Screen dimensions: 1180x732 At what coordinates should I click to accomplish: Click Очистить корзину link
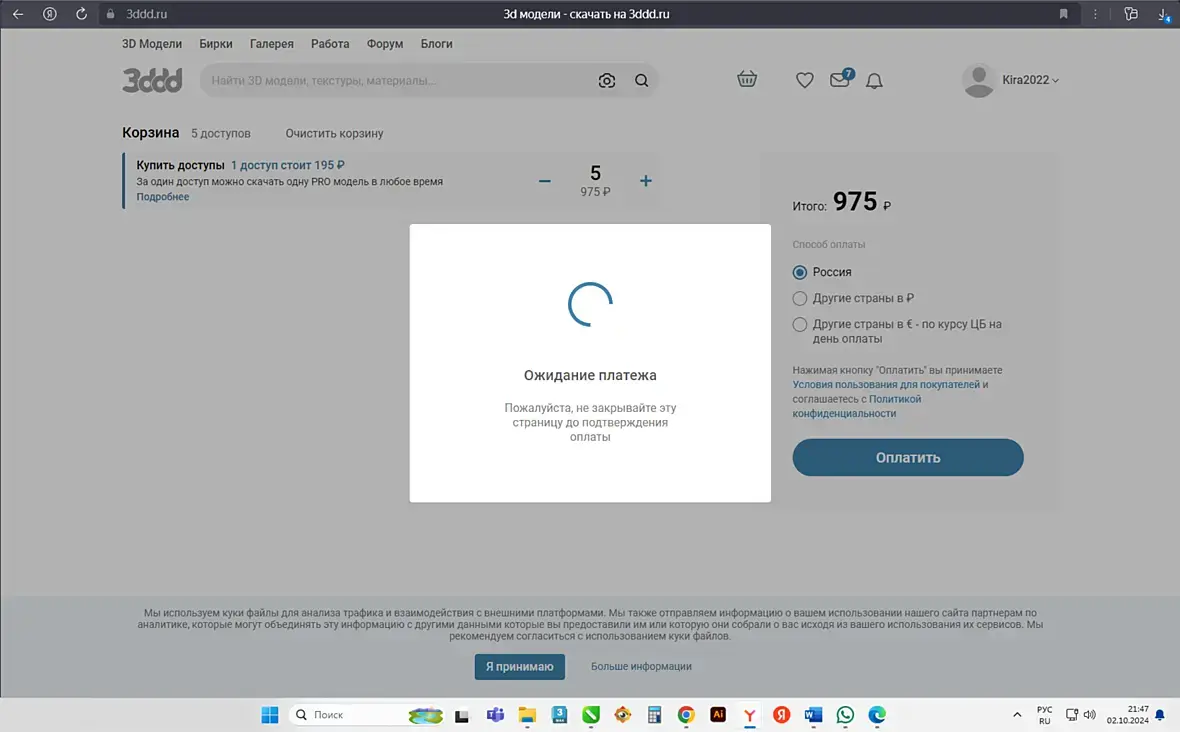pyautogui.click(x=334, y=133)
